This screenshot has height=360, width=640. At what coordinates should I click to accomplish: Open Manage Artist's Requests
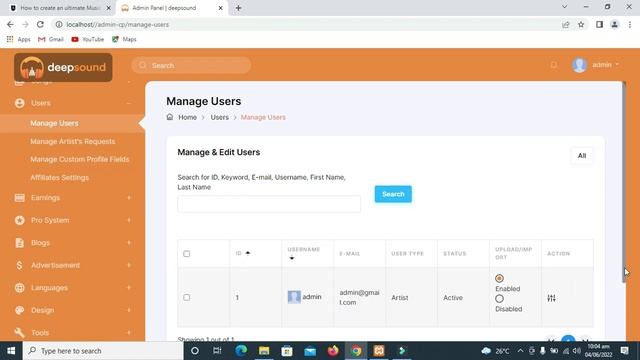pyautogui.click(x=73, y=142)
